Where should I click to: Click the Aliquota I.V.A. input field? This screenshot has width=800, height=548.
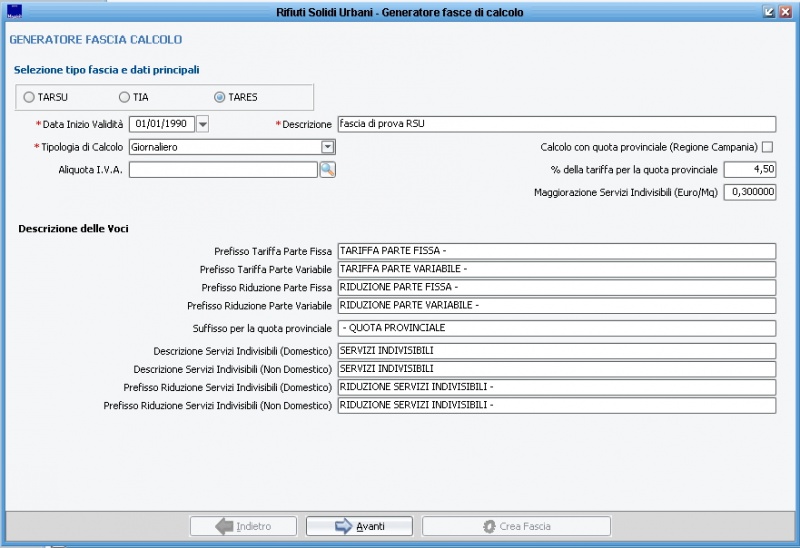(x=223, y=169)
